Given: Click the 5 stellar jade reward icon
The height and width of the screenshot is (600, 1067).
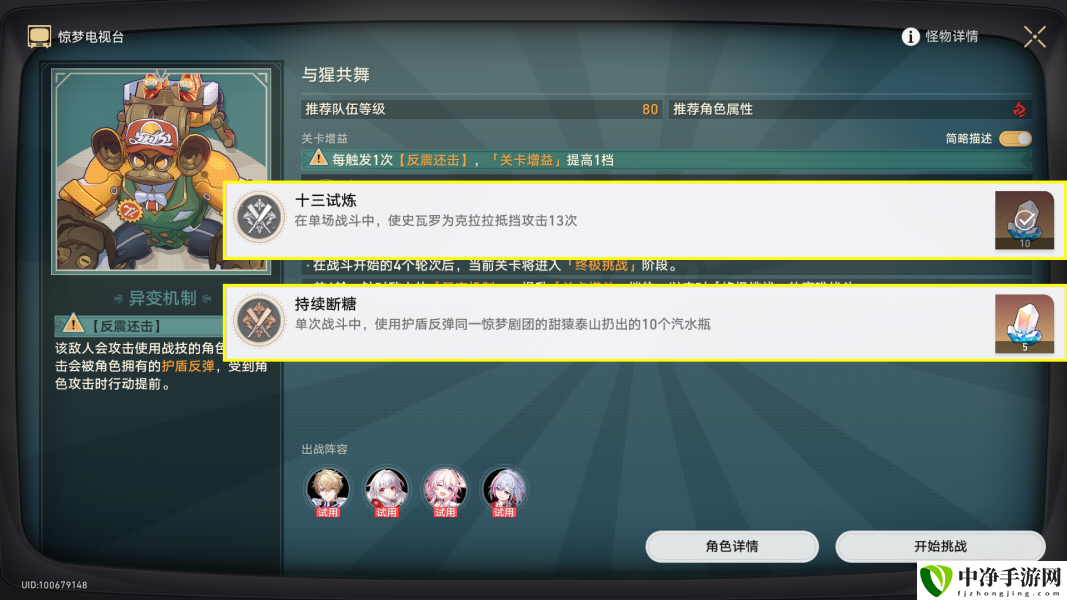Looking at the screenshot, I should (1024, 324).
